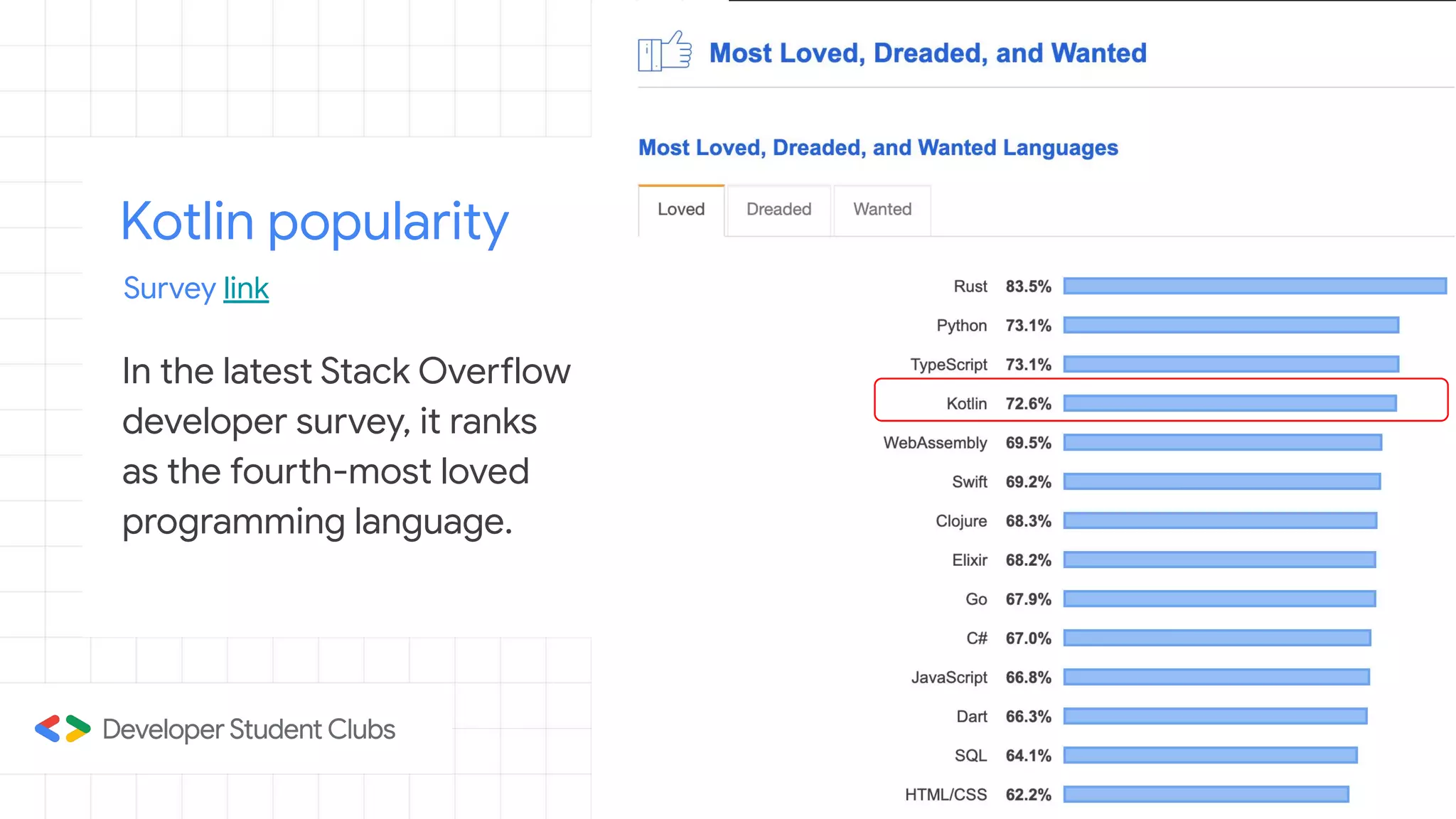Click the JavaScript 66.8% bar
Image resolution: width=1456 pixels, height=819 pixels.
coord(1216,677)
